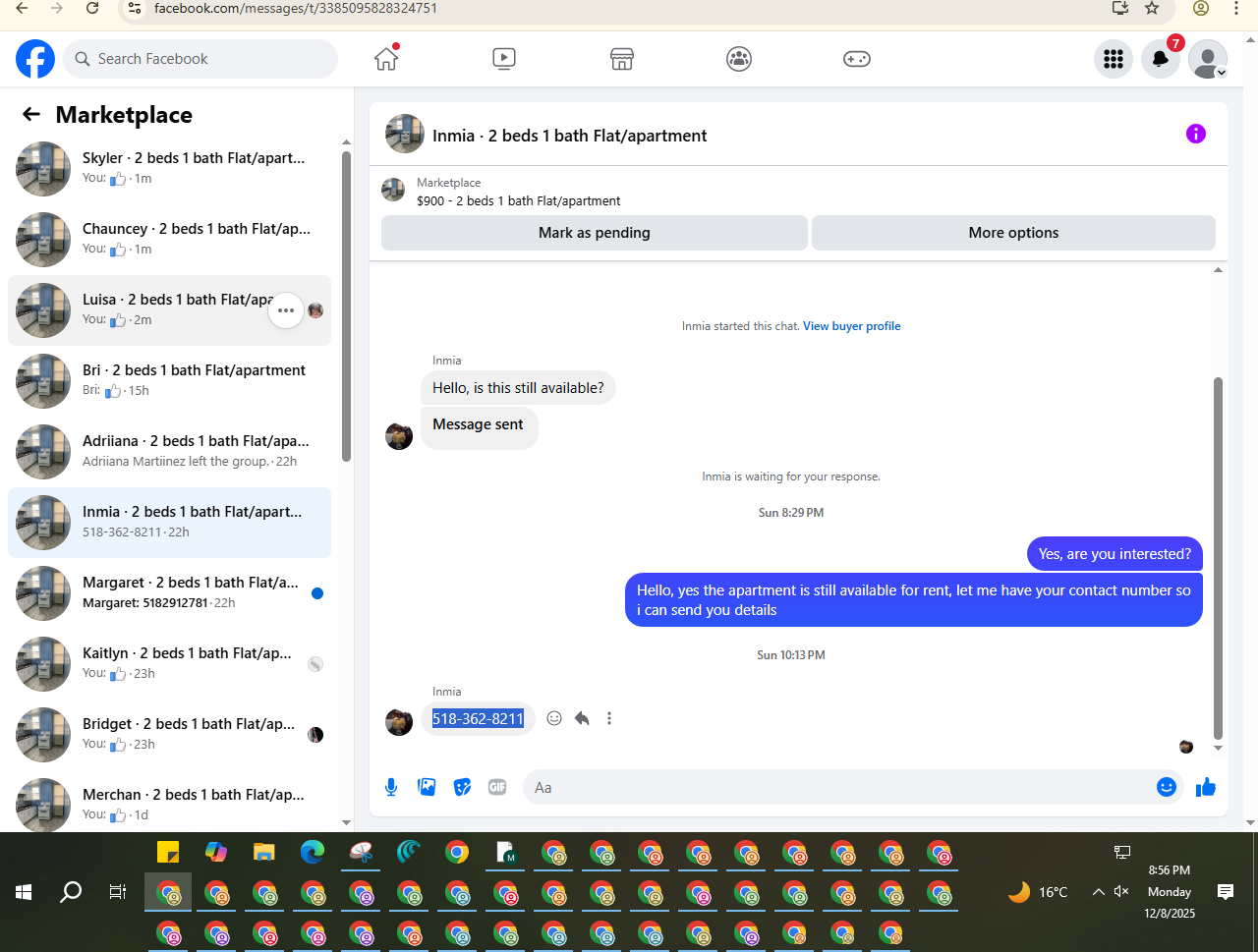Reload the Facebook page

(x=92, y=8)
